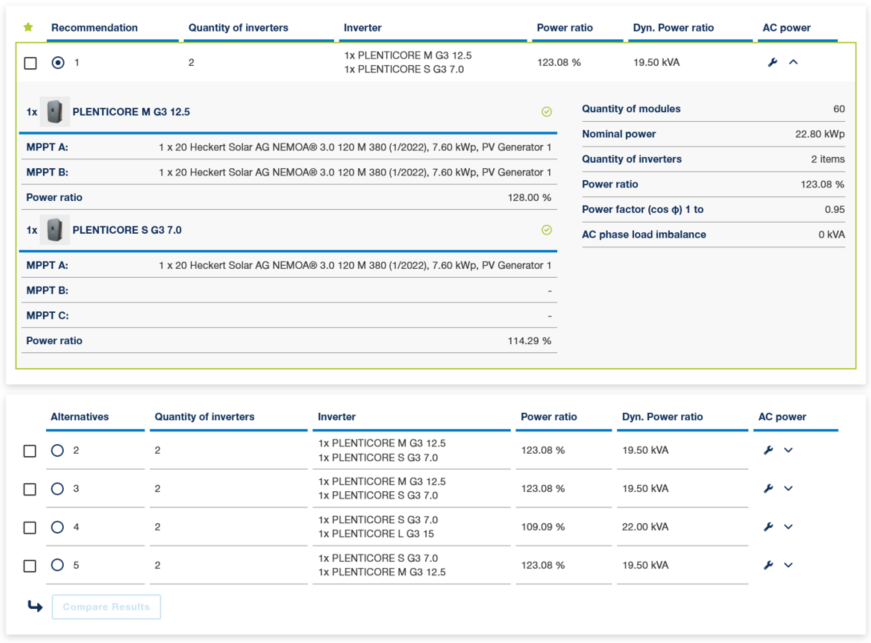The height and width of the screenshot is (643, 871).
Task: Click 1x PLENTICORE L G3 15 inverter text
Action: (376, 534)
